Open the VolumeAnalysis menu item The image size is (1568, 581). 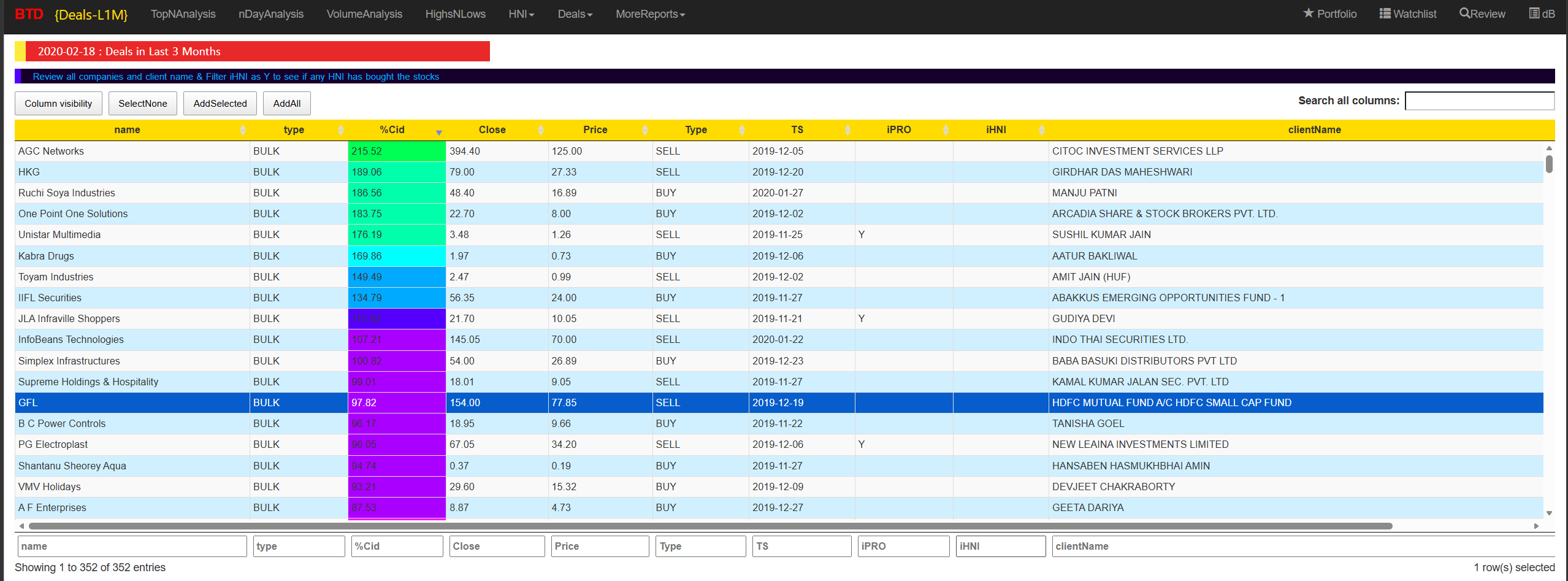[364, 14]
